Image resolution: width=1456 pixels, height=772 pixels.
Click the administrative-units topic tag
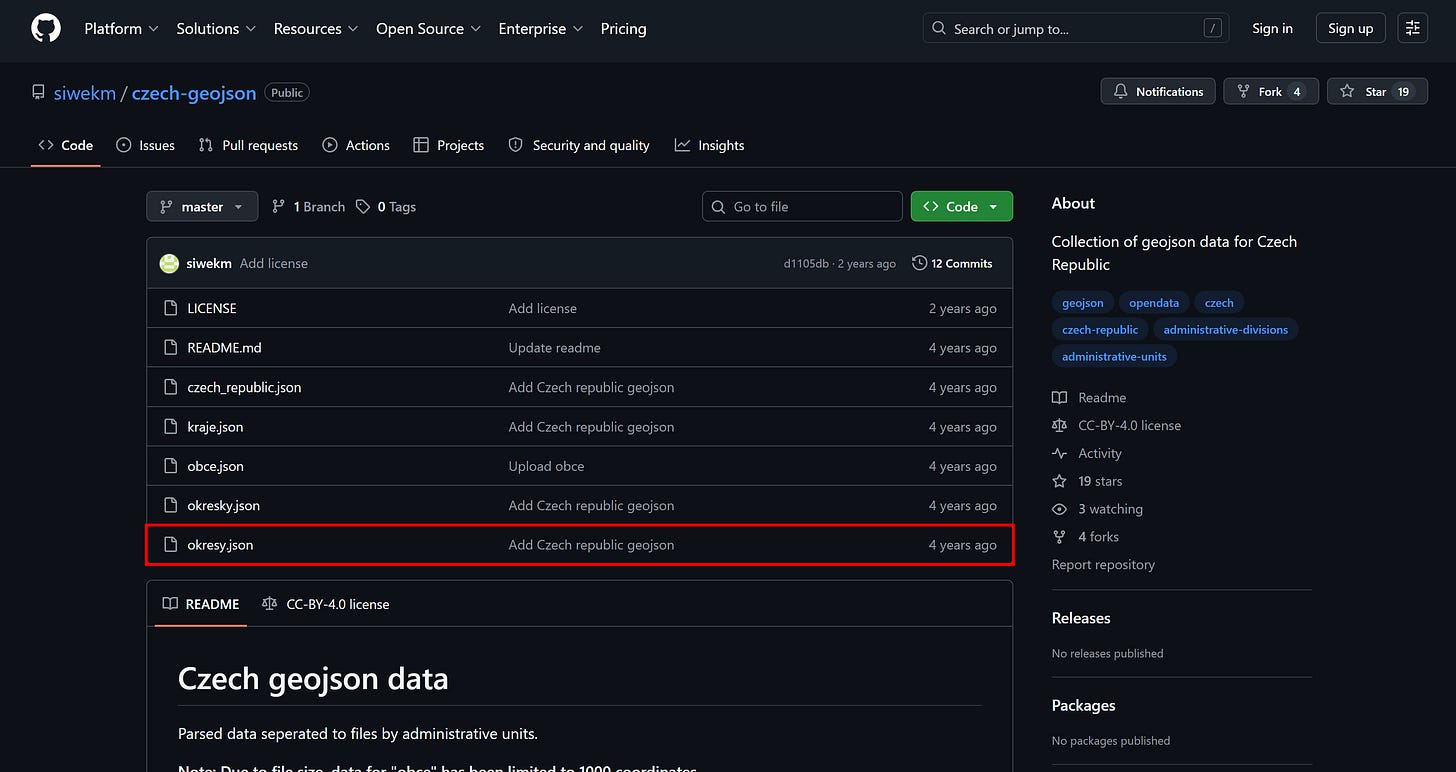[x=1114, y=356]
